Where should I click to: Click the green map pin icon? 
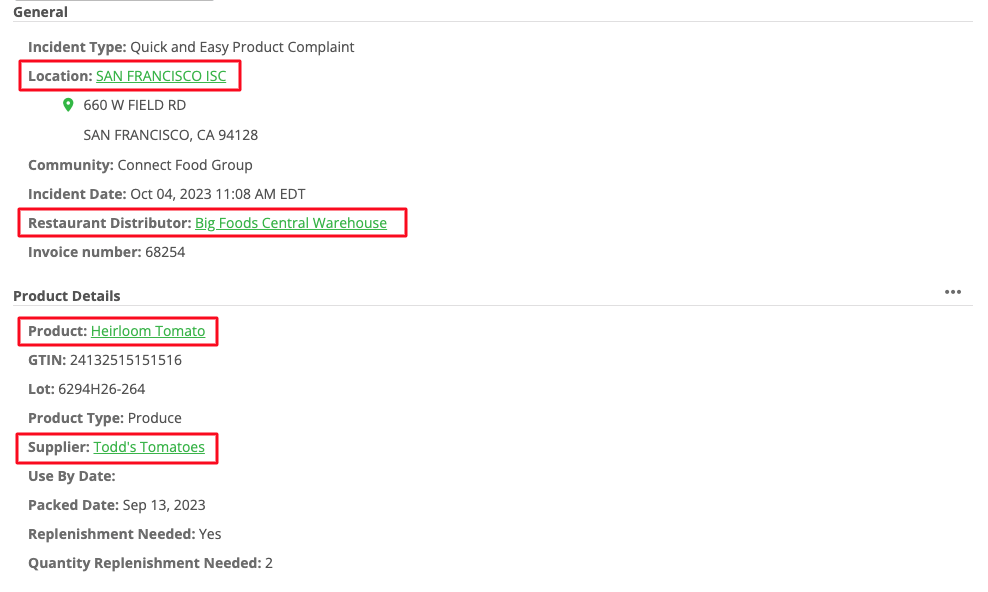coord(68,105)
